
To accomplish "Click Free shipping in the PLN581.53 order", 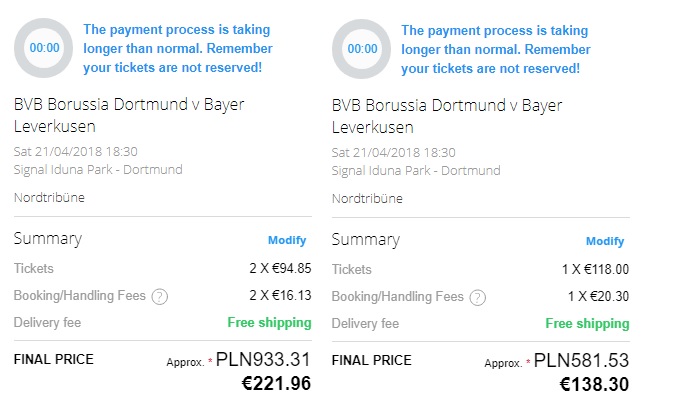I will click(587, 324).
